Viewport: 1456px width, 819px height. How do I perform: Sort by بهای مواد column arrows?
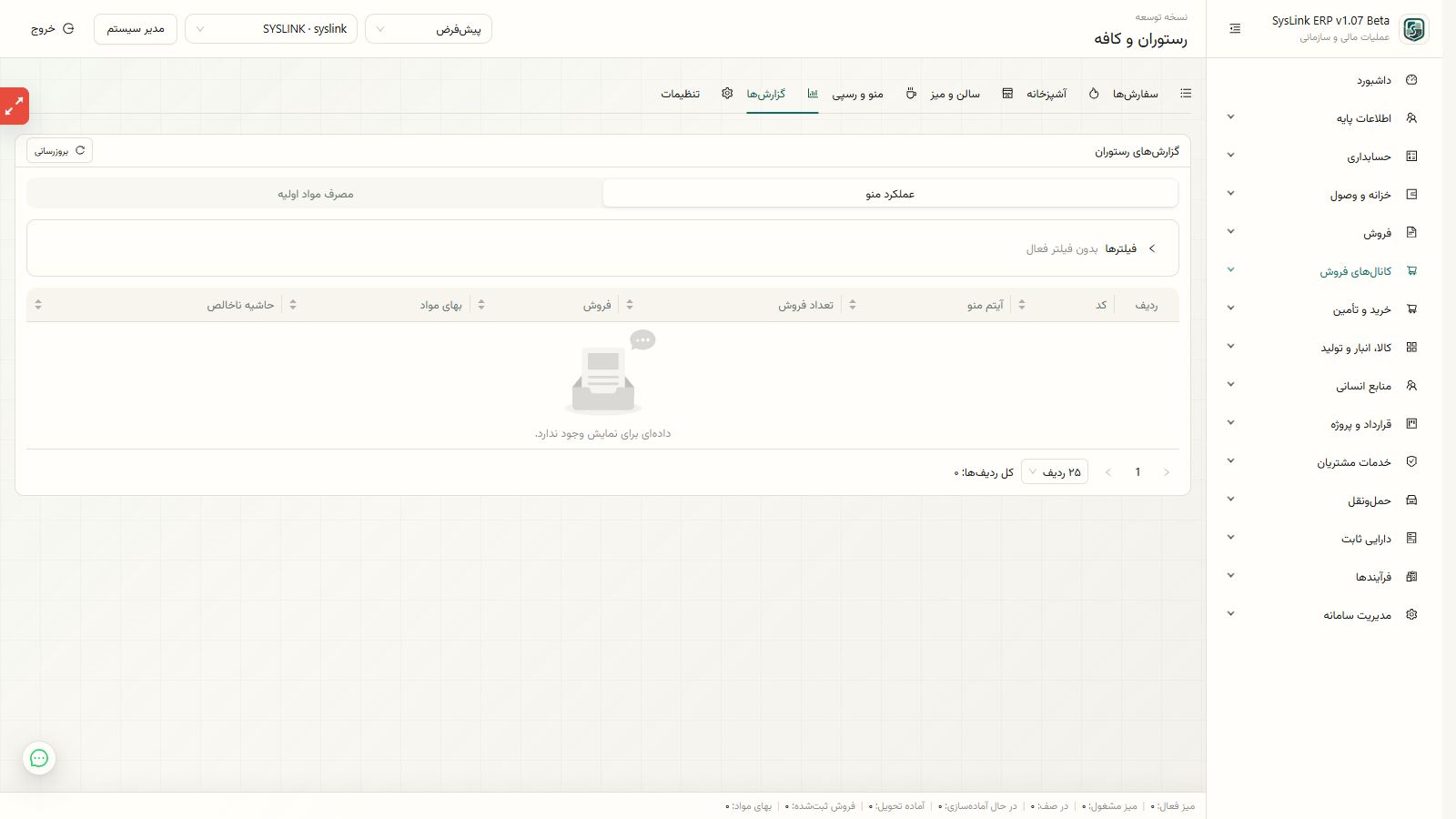293,305
